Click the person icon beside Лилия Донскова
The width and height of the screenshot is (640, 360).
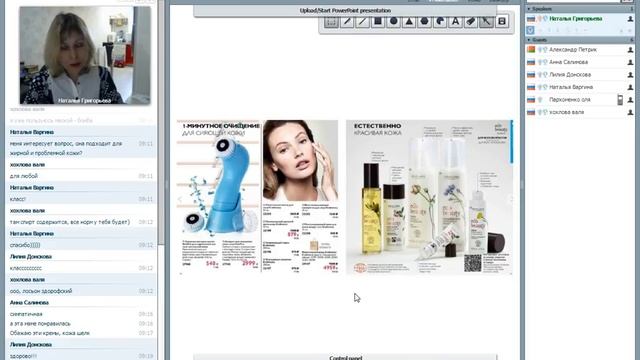630,75
